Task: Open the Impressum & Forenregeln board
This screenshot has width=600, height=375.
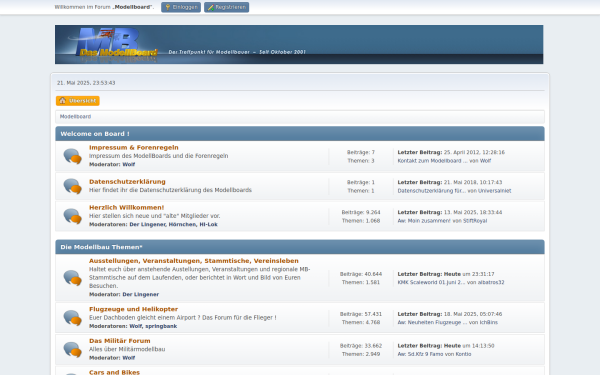Action: [134, 147]
